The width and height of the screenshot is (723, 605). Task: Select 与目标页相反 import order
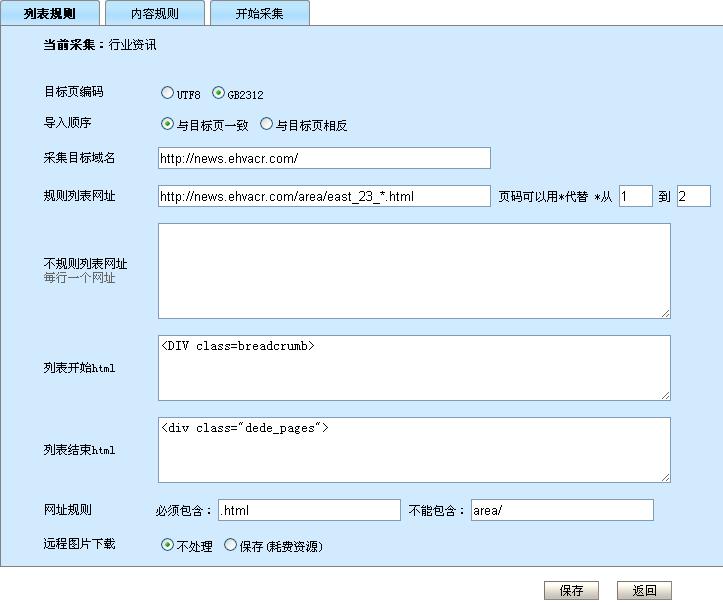coord(266,125)
